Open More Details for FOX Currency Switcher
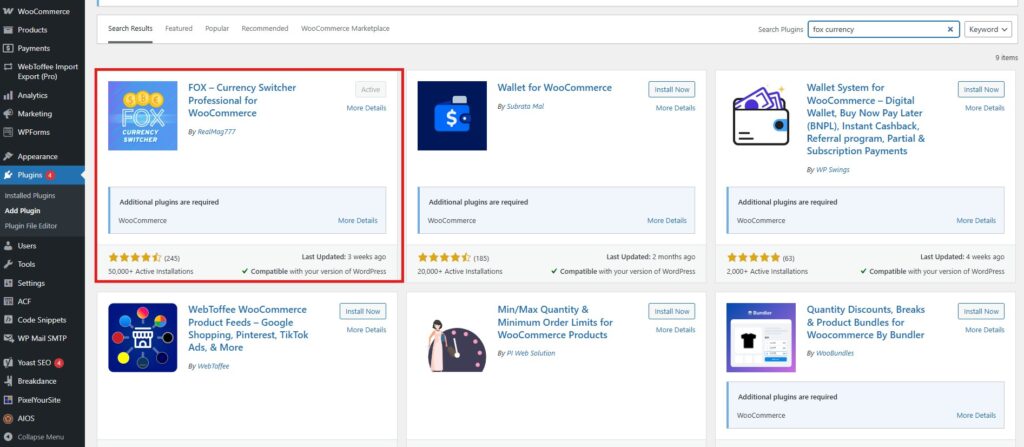The width and height of the screenshot is (1024, 447). pos(366,107)
